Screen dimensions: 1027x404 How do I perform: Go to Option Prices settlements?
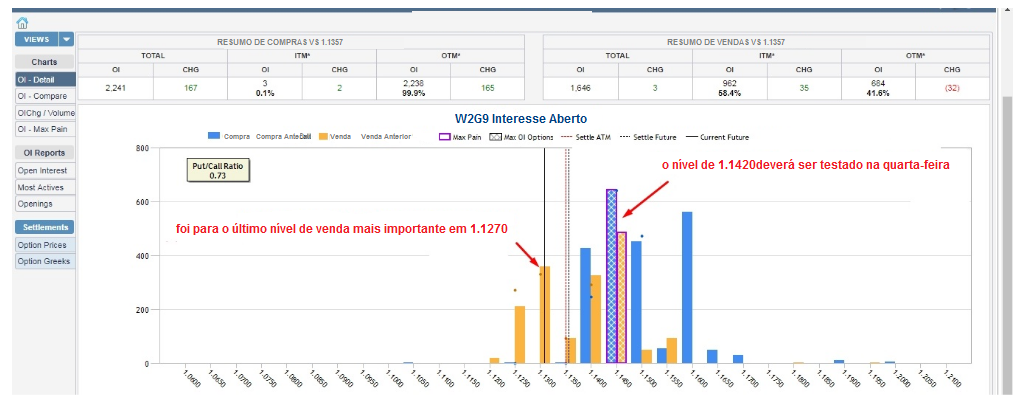[44, 245]
